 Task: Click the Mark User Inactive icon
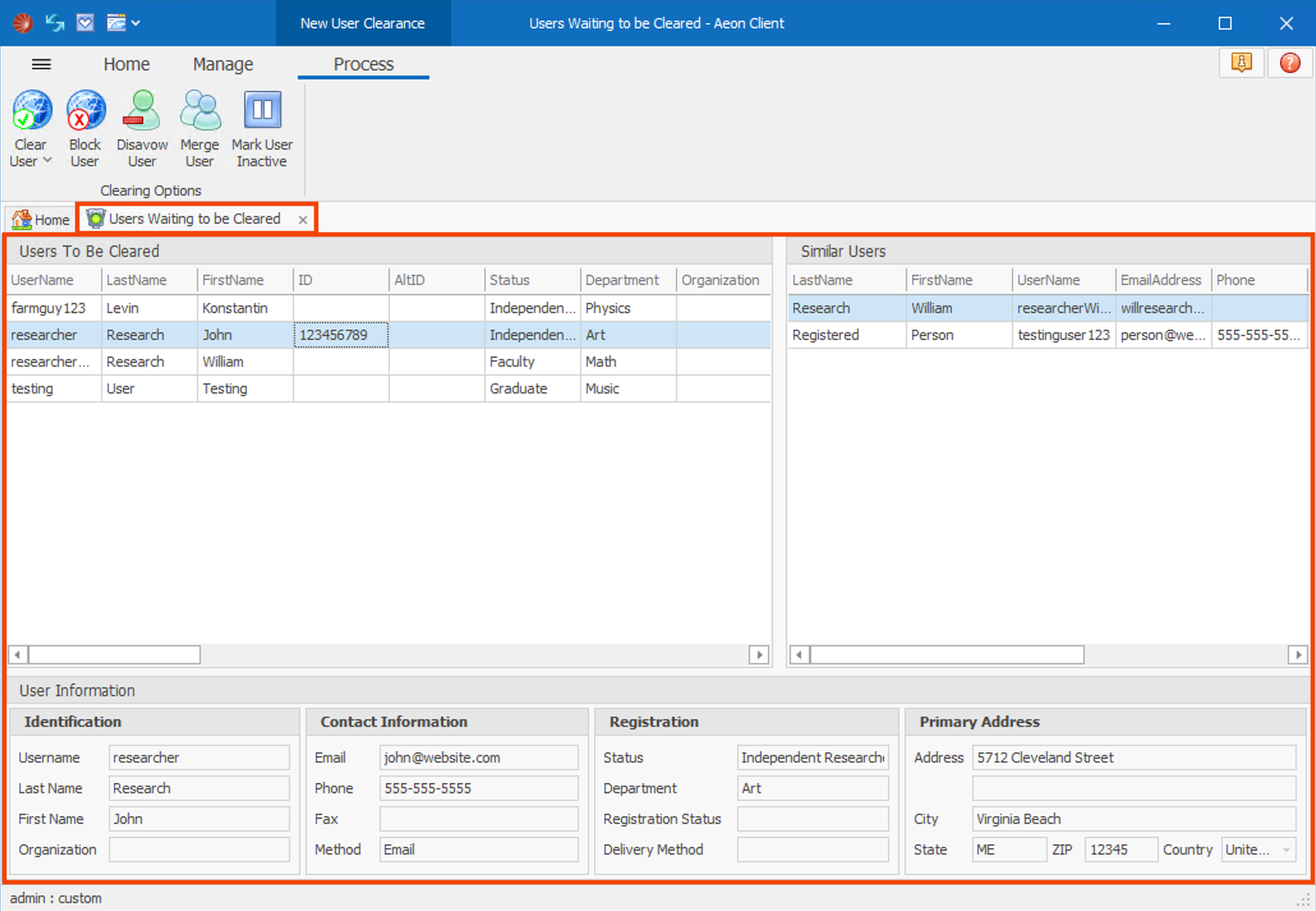pos(262,110)
